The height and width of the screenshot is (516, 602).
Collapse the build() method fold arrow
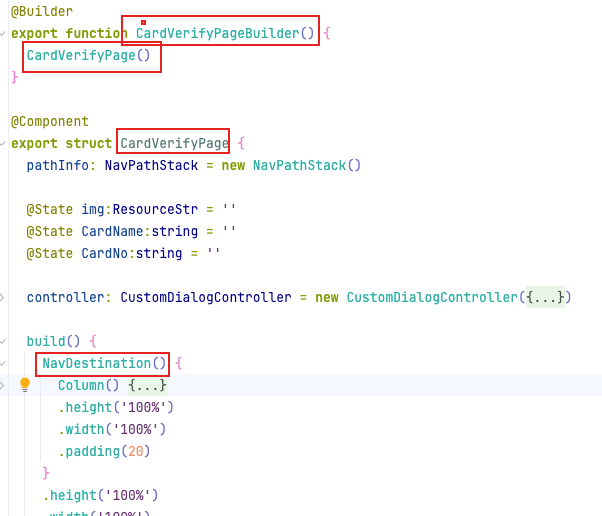[2, 341]
